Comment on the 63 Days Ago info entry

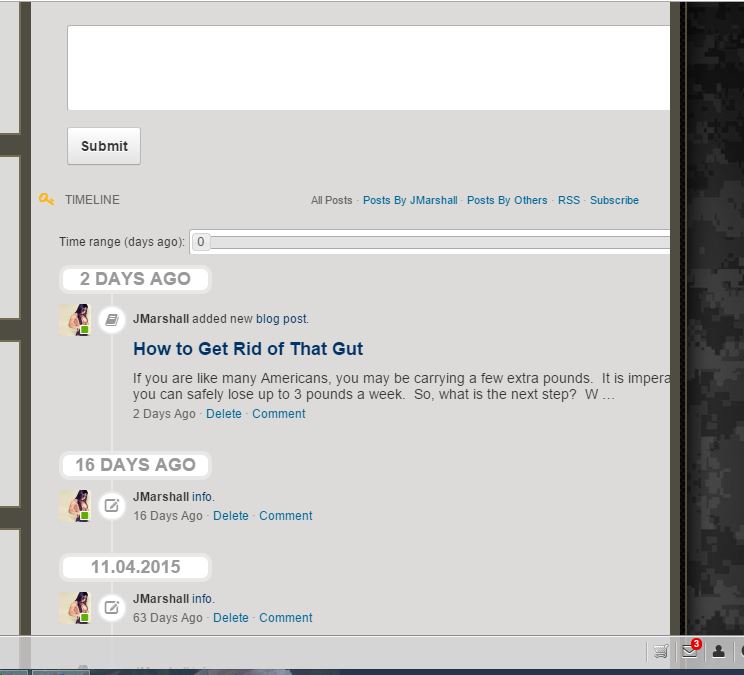(286, 618)
